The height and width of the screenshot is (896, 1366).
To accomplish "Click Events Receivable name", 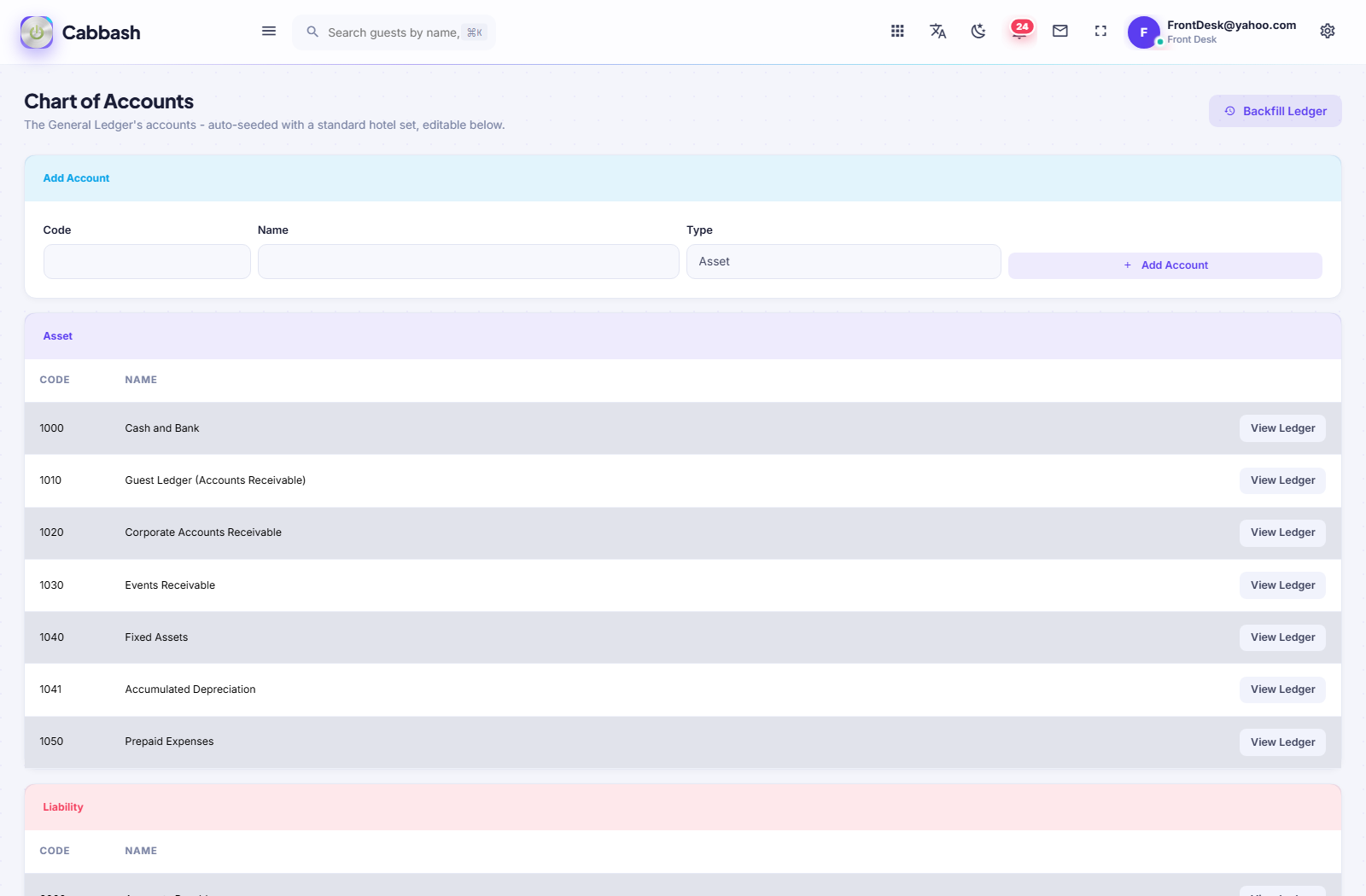I will coord(170,585).
